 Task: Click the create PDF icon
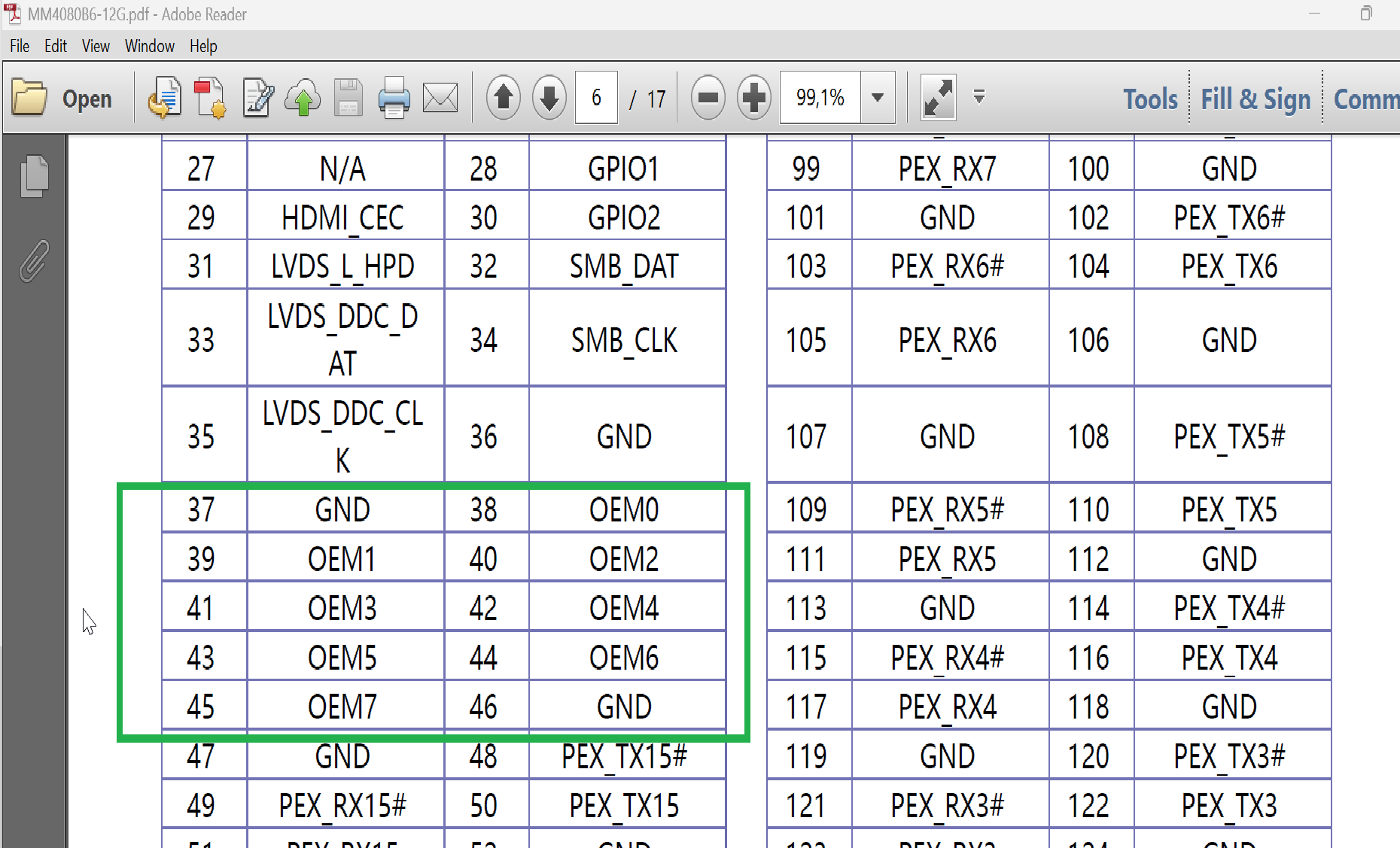(x=210, y=98)
